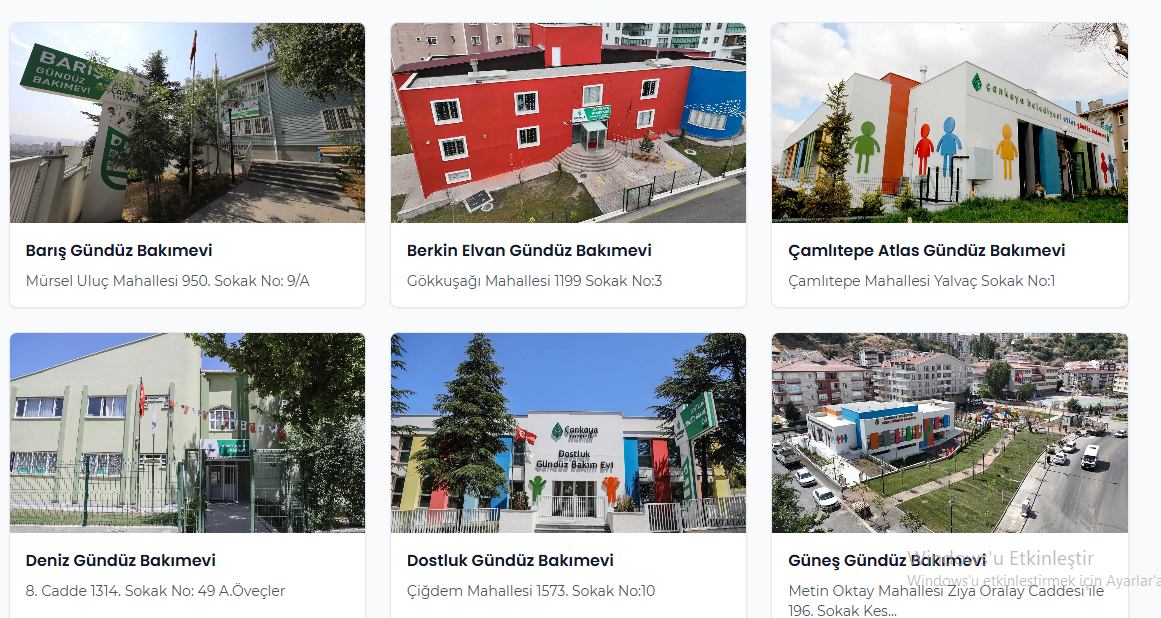Open the Dostluk Gündüz Bakımevi photo
The width and height of the screenshot is (1161, 618).
click(569, 433)
